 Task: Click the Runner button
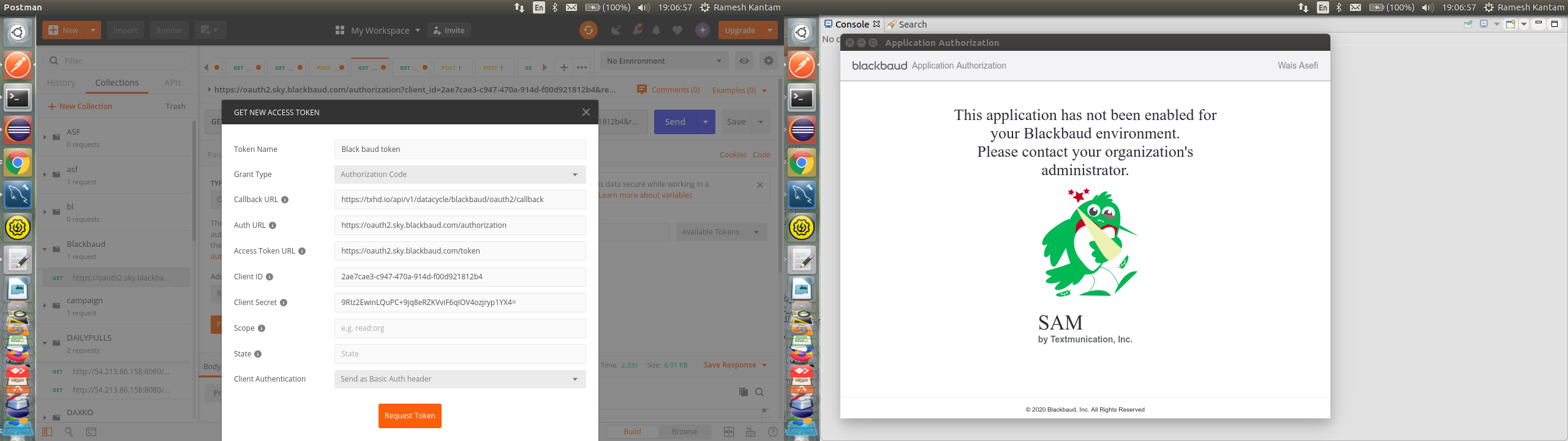point(169,30)
